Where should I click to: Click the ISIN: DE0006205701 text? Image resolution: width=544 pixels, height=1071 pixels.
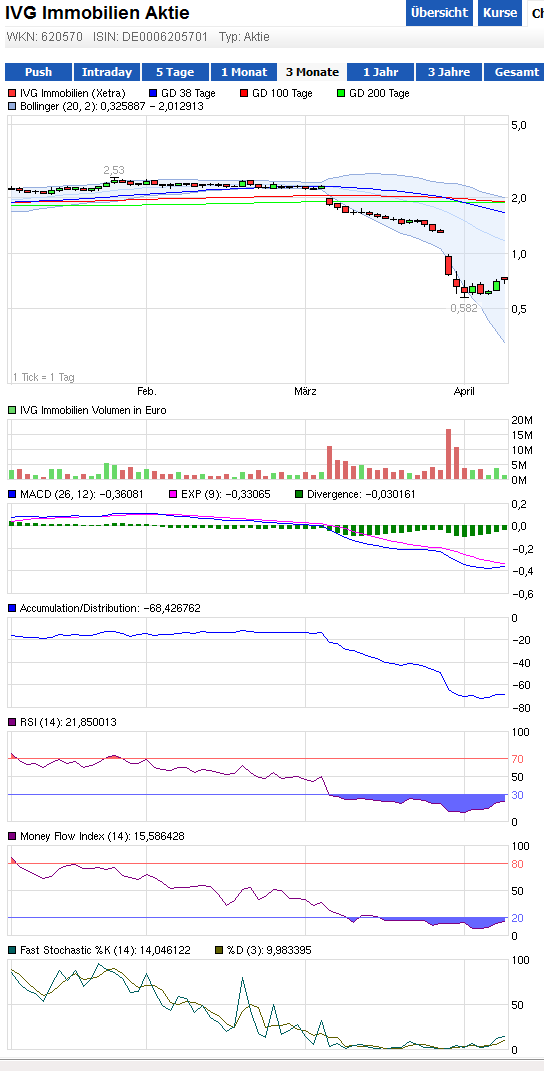pos(150,37)
